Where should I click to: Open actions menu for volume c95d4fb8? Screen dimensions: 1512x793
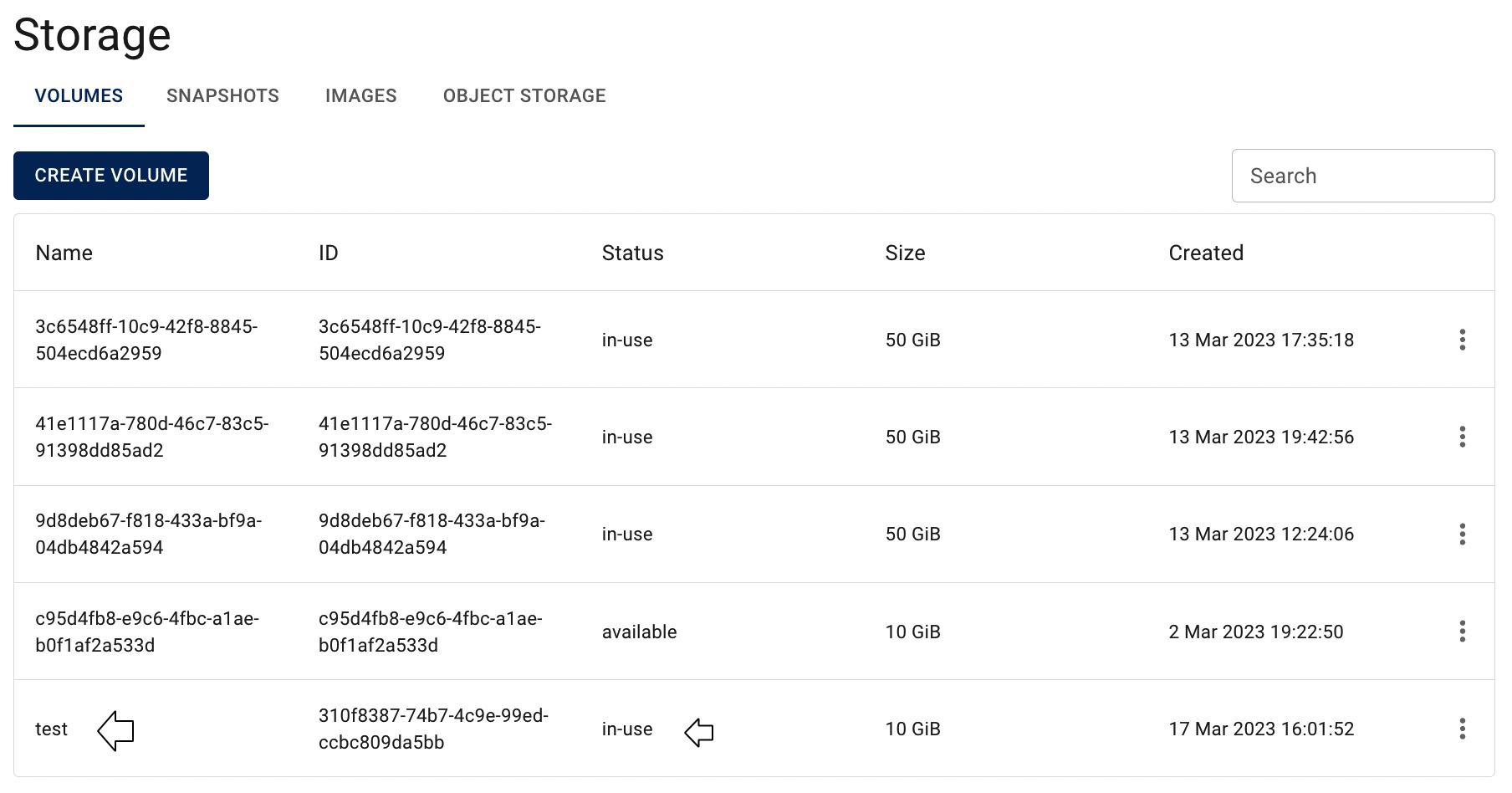point(1462,632)
